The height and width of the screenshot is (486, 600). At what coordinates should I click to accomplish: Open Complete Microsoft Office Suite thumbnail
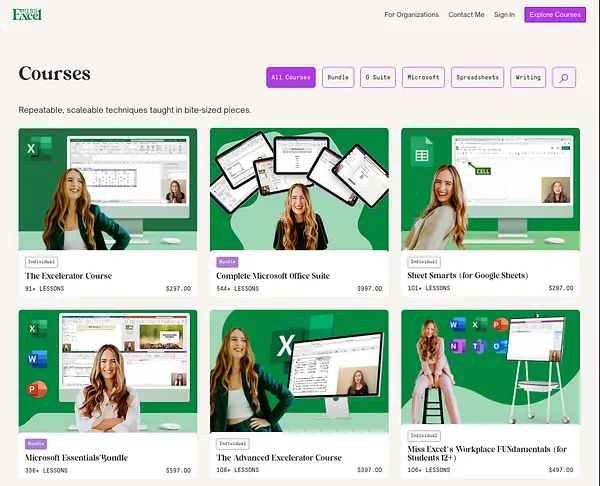(299, 189)
